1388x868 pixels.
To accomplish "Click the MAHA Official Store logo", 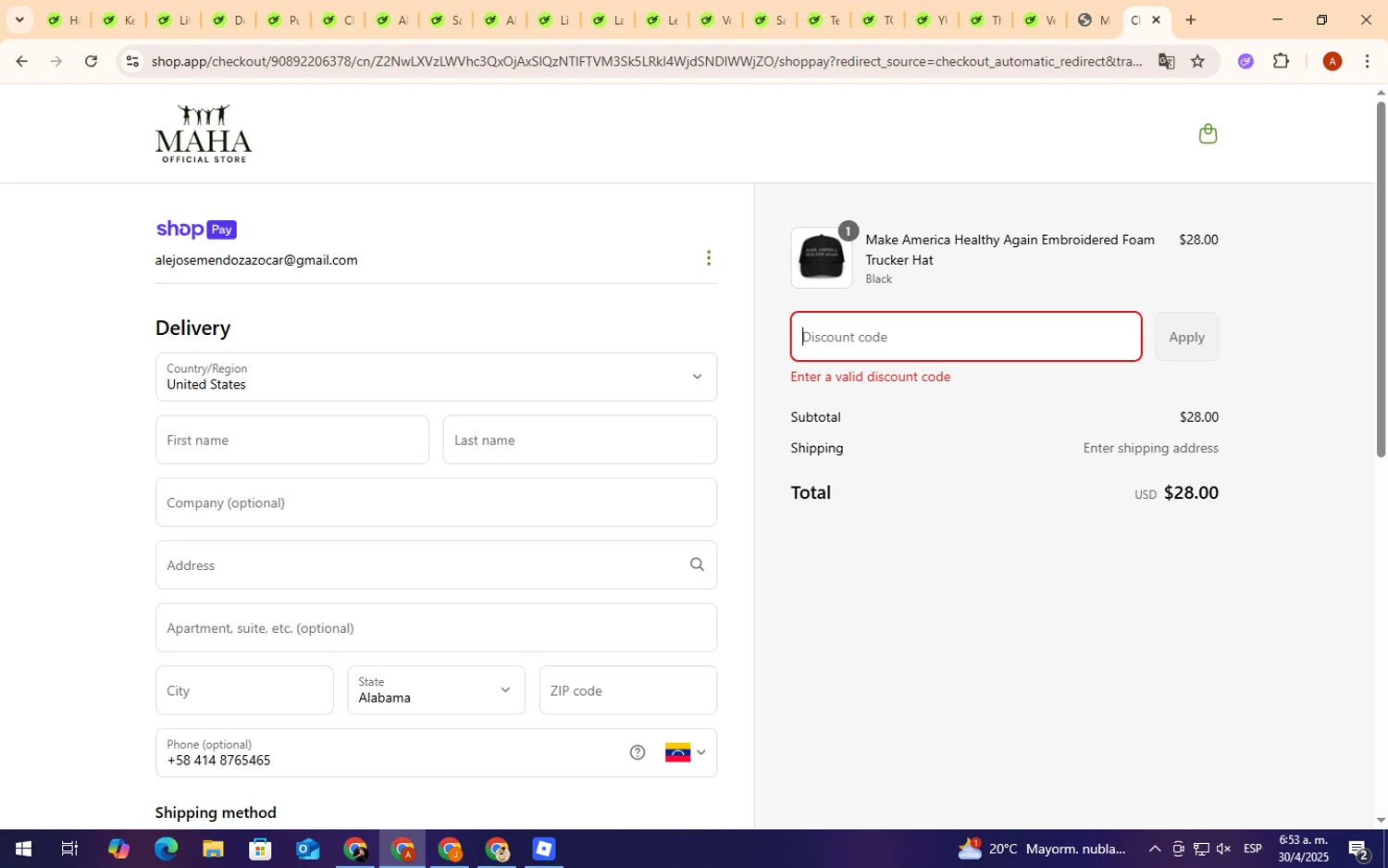I will [204, 134].
